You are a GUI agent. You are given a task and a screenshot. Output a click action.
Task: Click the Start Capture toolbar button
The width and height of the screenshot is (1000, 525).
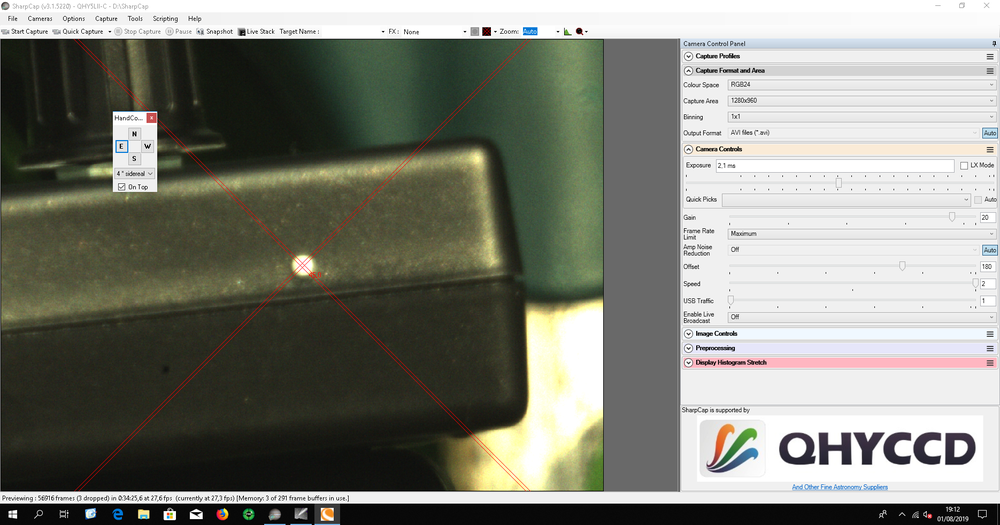pos(25,31)
